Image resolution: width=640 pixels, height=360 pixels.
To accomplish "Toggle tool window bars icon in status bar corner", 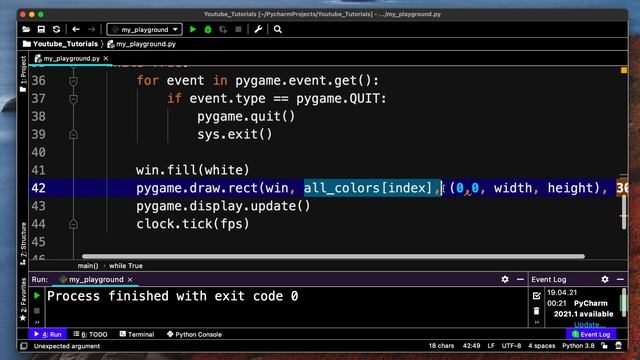I will (24, 346).
